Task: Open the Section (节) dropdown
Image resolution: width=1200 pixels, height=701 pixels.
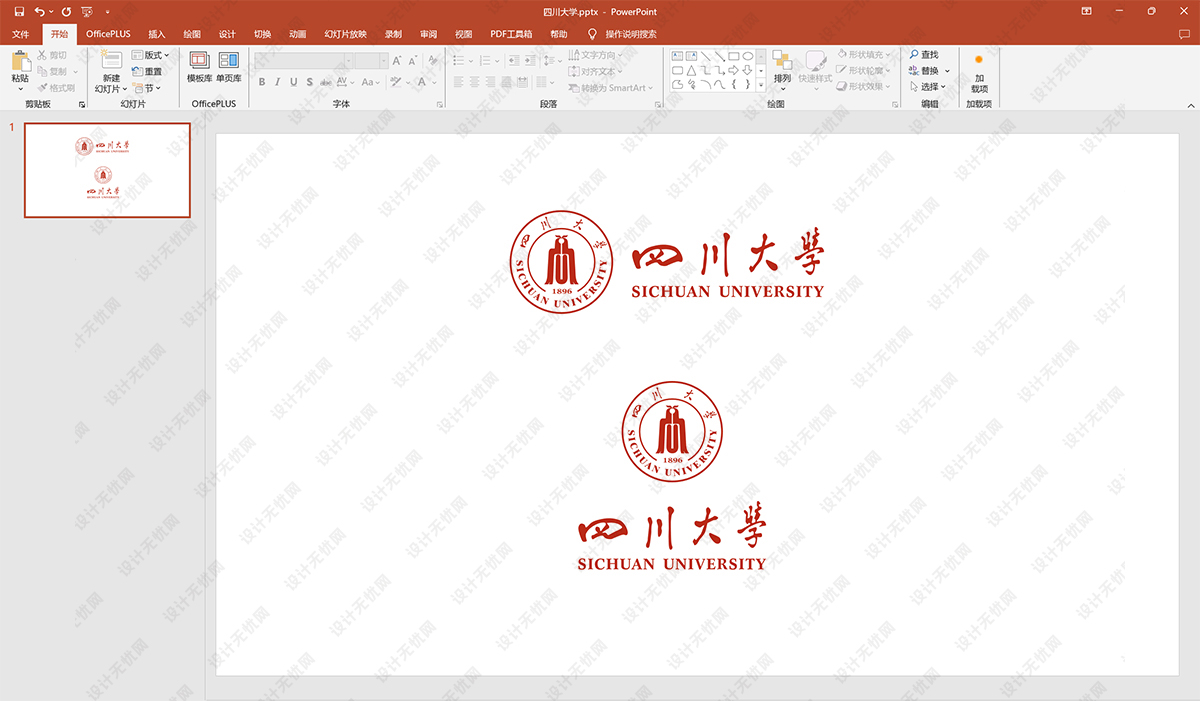Action: (146, 87)
